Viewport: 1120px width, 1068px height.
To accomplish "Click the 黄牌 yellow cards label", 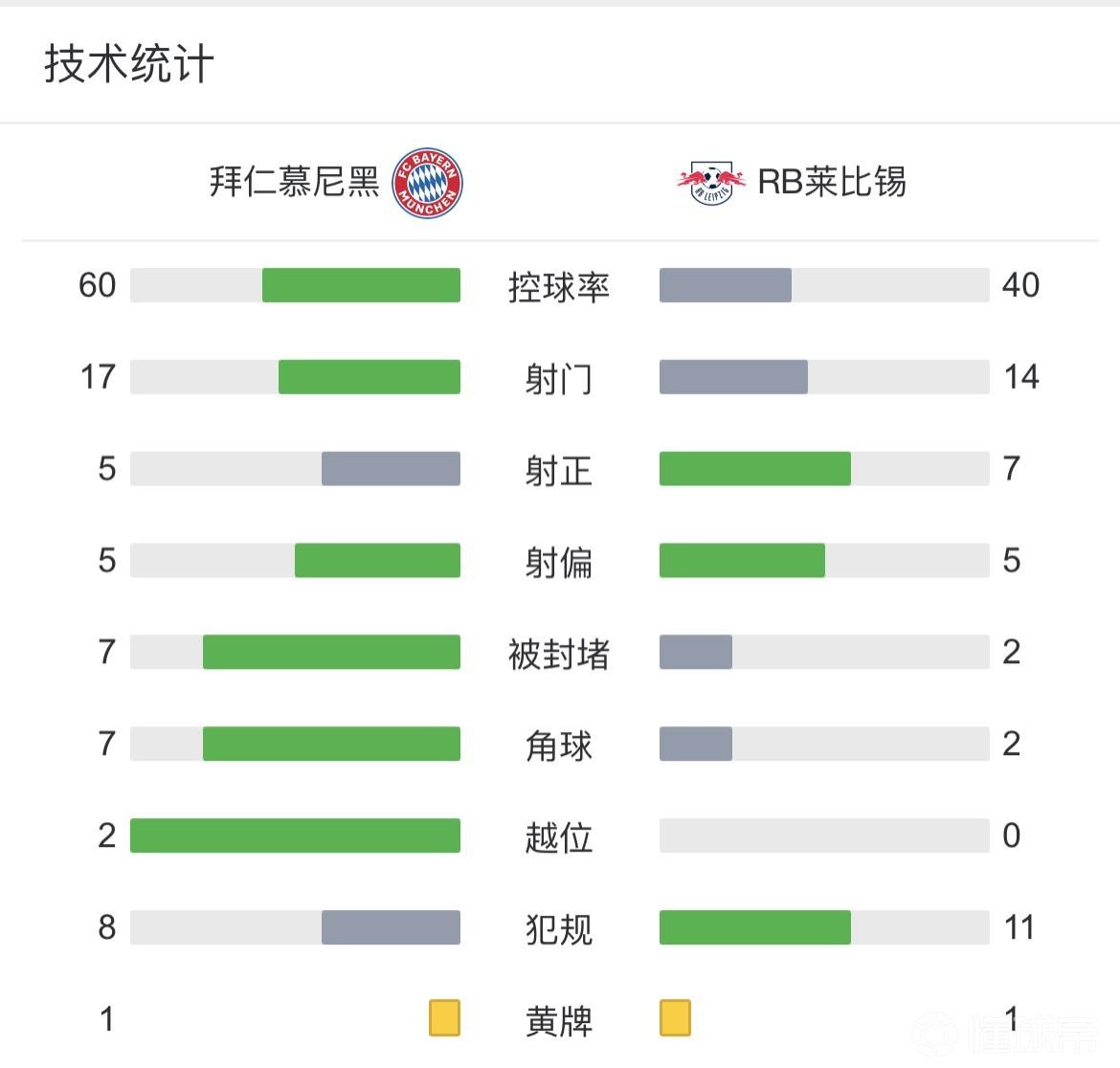I will click(x=559, y=1020).
